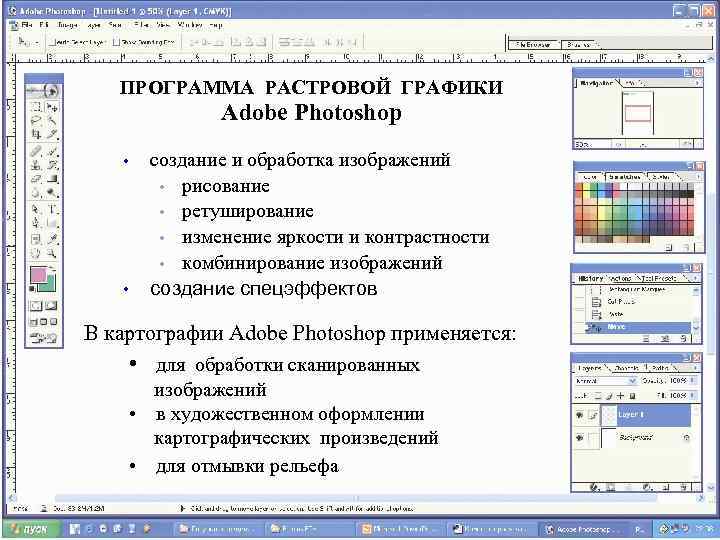This screenshot has height=540, width=720.
Task: Toggle the Auto Select Layer checkbox
Action: (x=53, y=42)
